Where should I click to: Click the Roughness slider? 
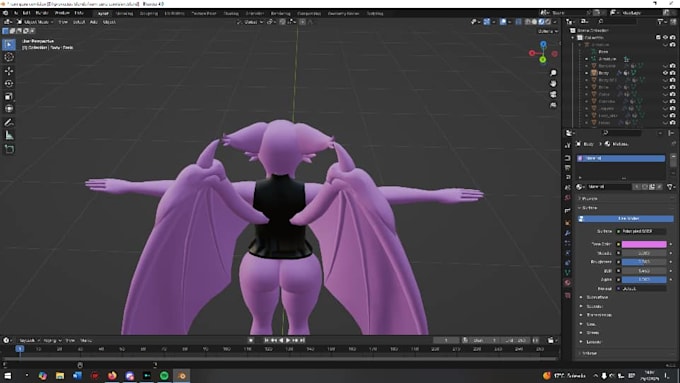(x=644, y=262)
